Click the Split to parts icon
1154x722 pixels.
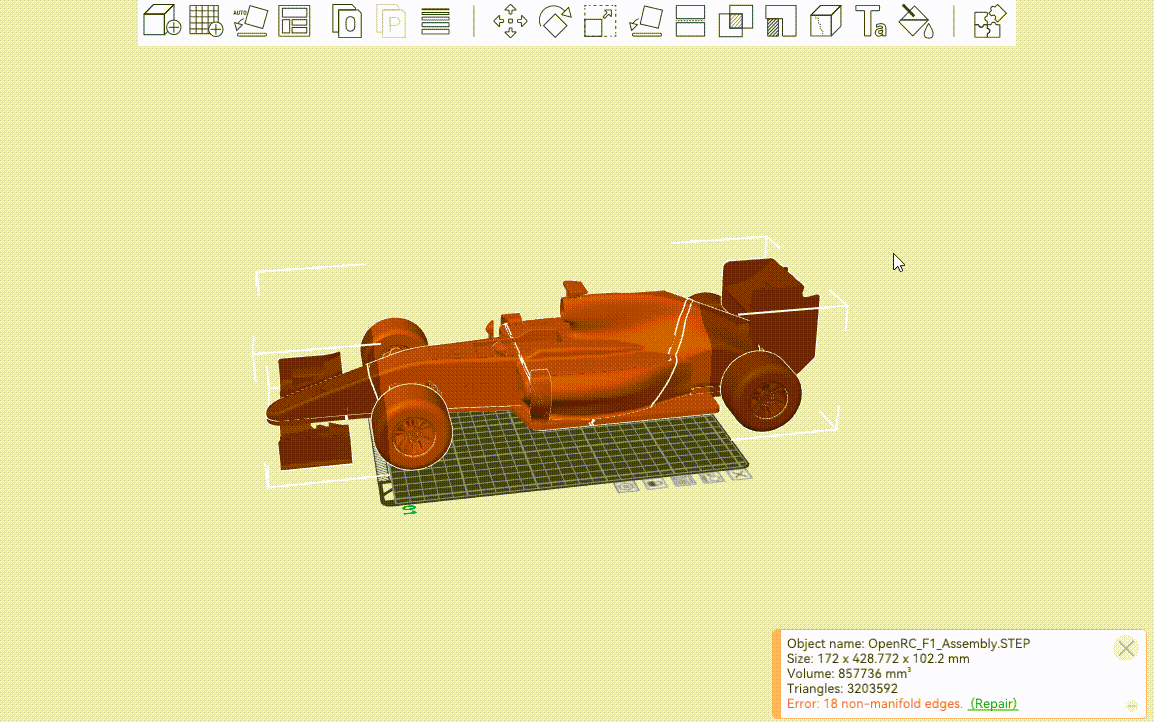[x=392, y=21]
